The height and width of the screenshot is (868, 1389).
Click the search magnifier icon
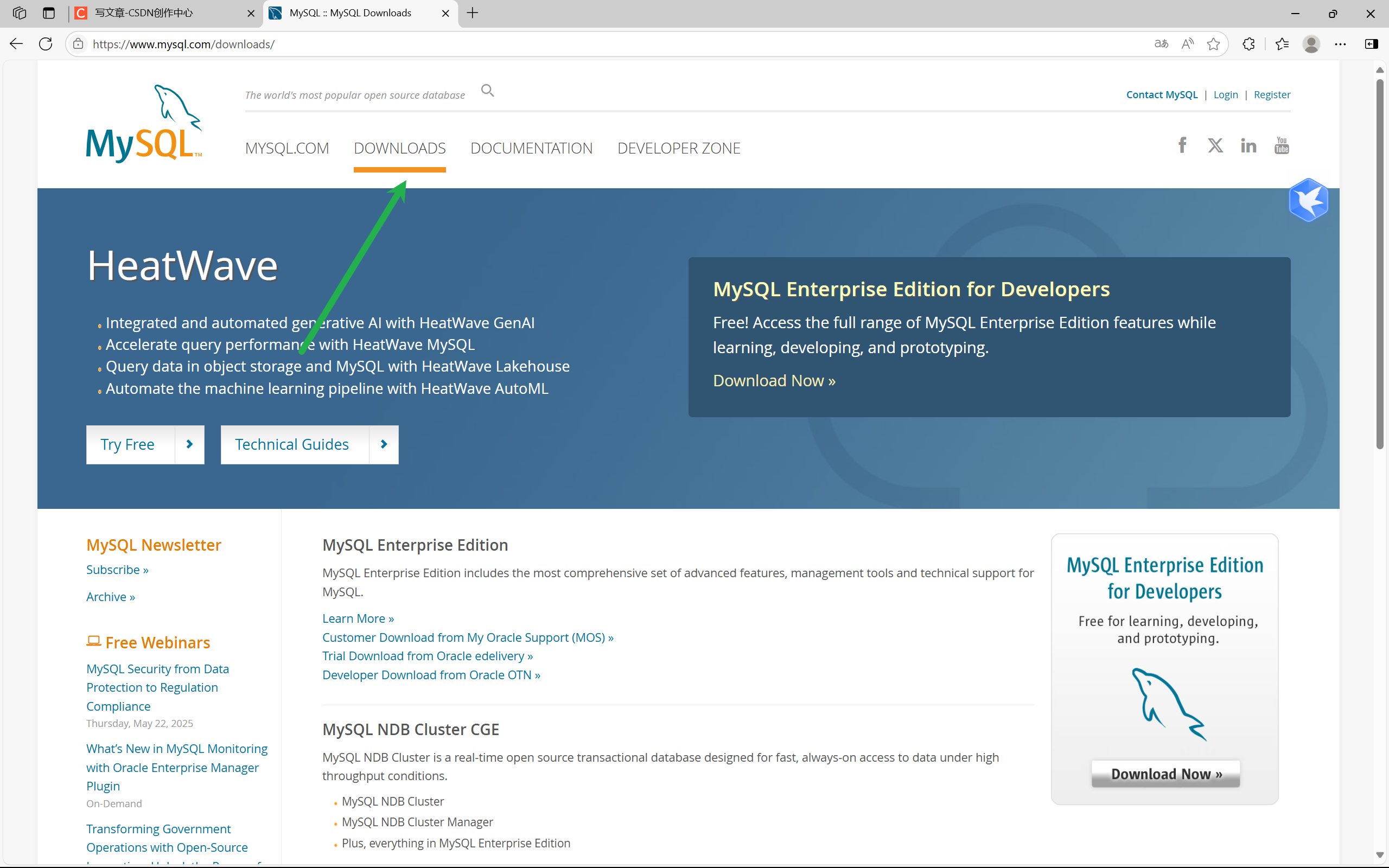click(x=487, y=90)
